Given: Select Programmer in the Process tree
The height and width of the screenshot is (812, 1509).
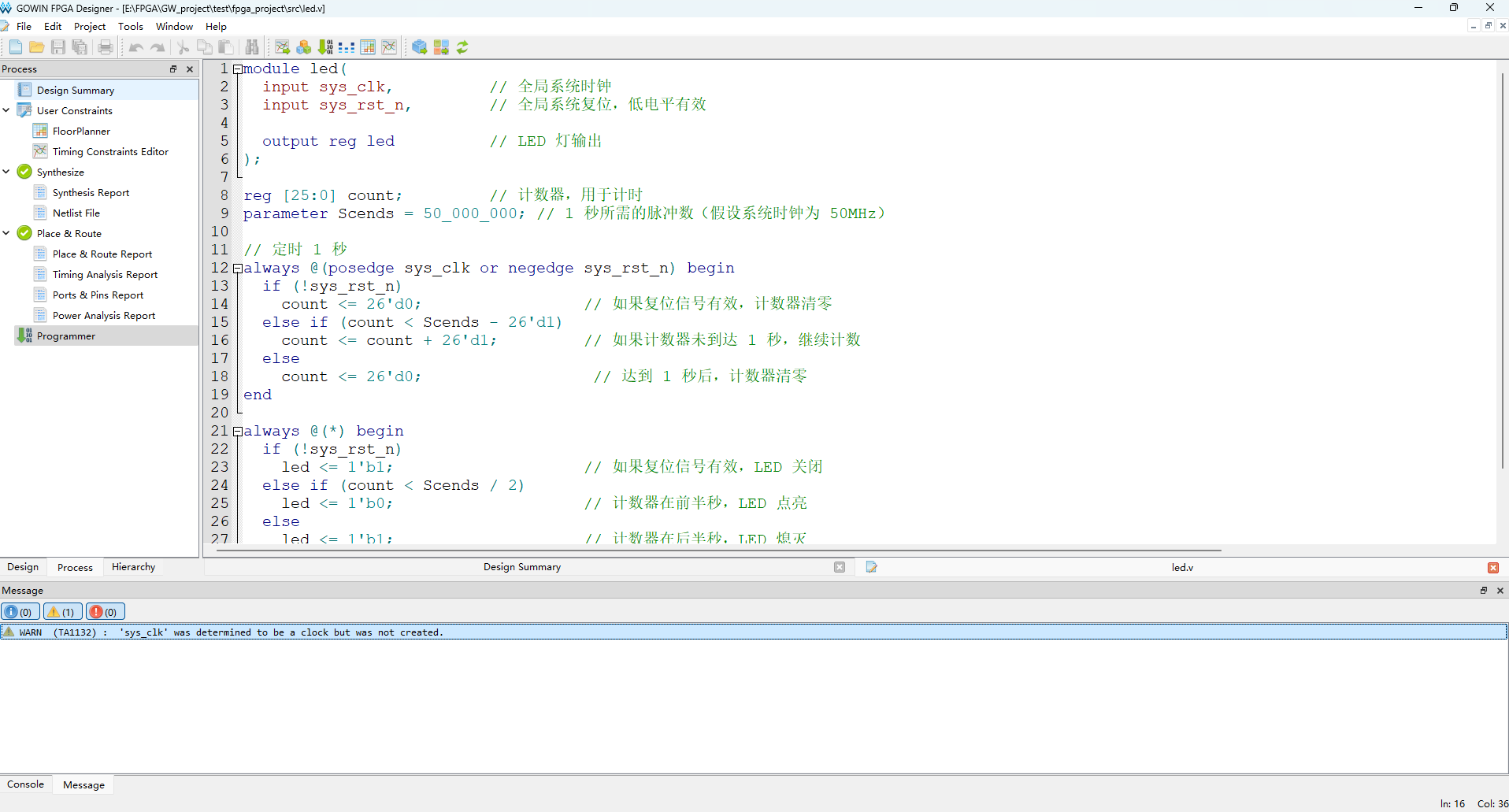Looking at the screenshot, I should (x=66, y=336).
